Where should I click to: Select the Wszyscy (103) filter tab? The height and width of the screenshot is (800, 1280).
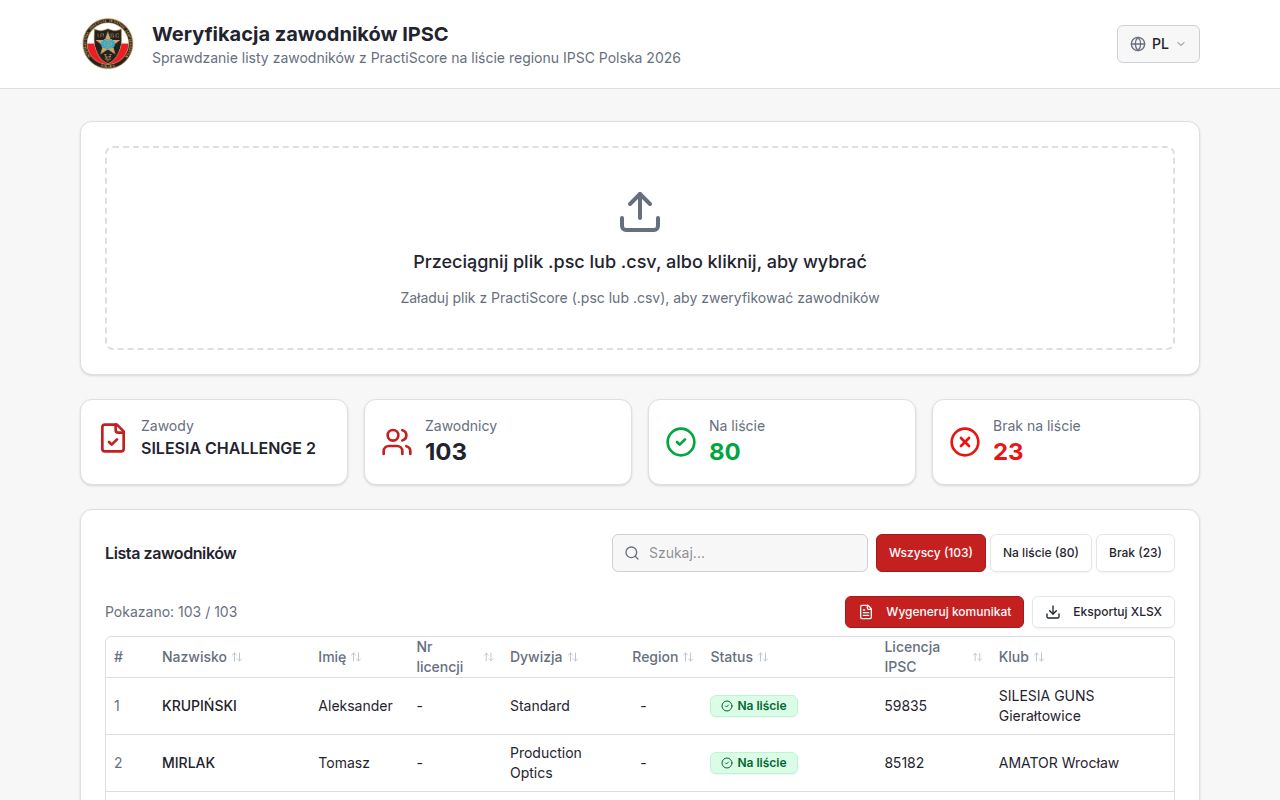point(931,553)
